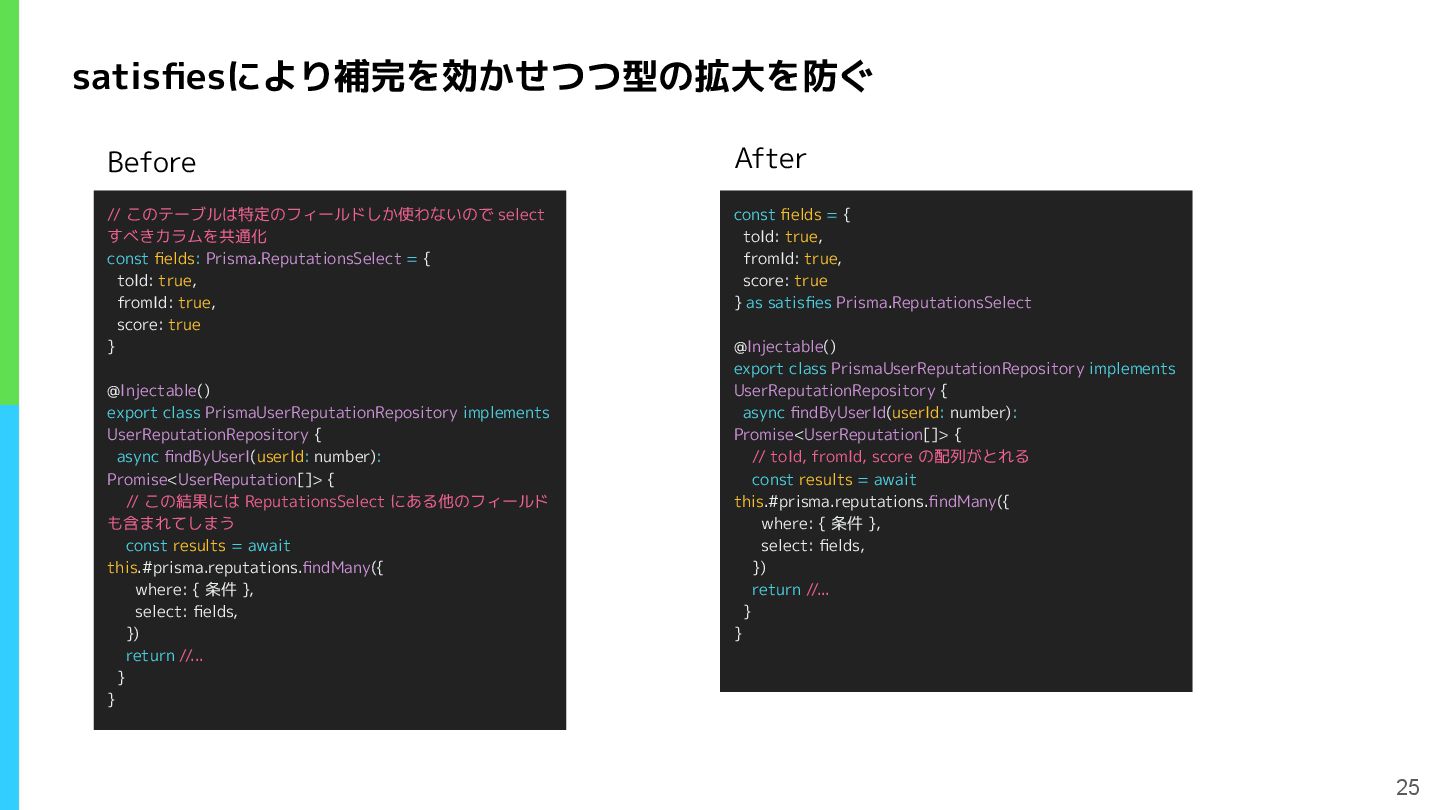This screenshot has height=810, width=1440.
Task: Click the Before comment 'この結果には ReputationsSelect'
Action: pos(337,501)
